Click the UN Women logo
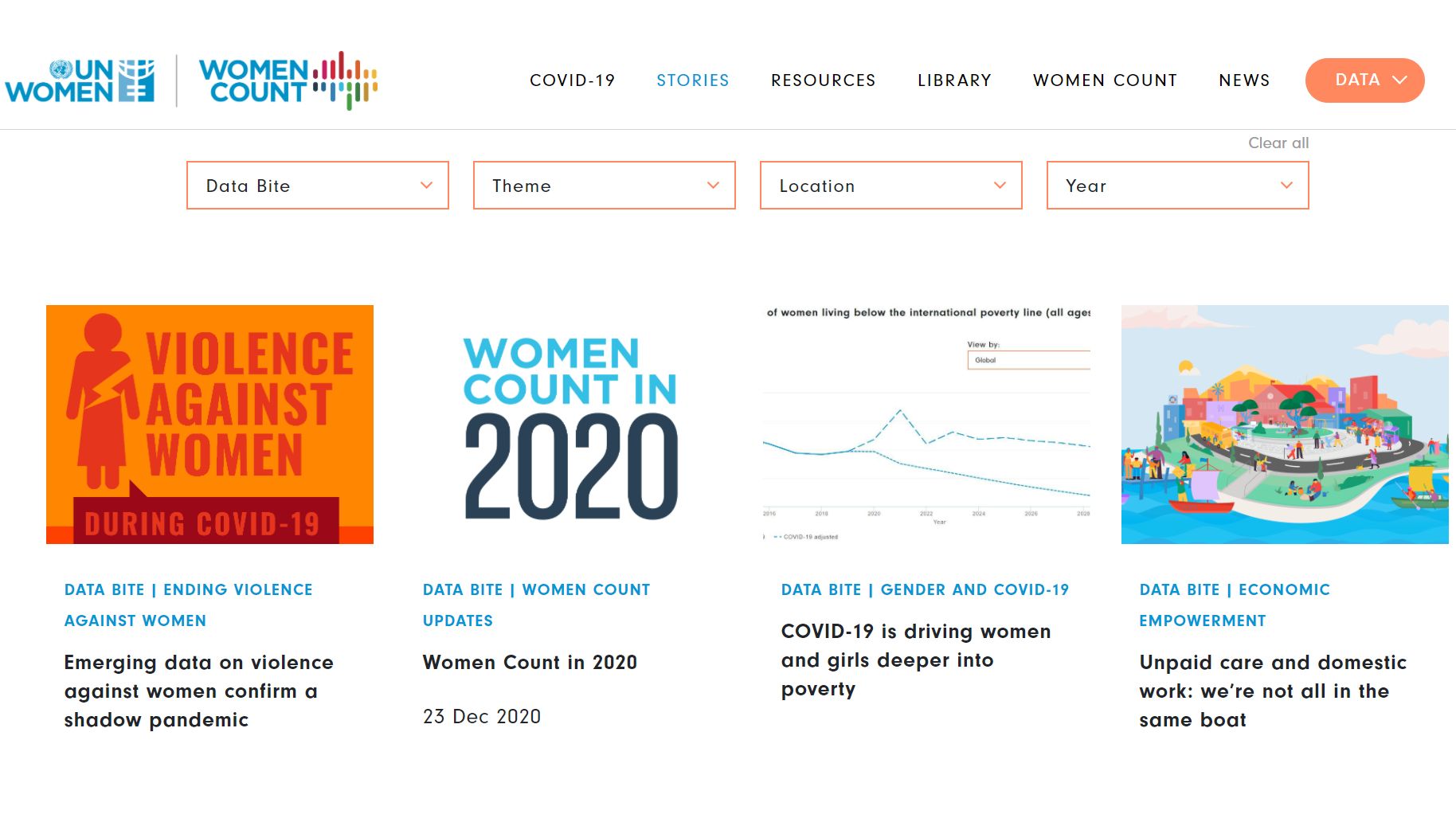Screen dimensions: 1456x826 click(80, 80)
